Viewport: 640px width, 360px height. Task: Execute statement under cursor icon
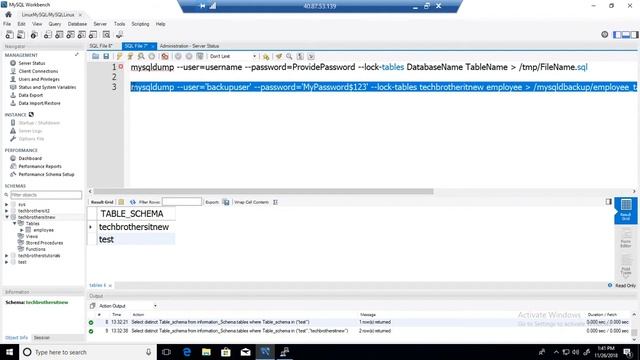[130, 56]
